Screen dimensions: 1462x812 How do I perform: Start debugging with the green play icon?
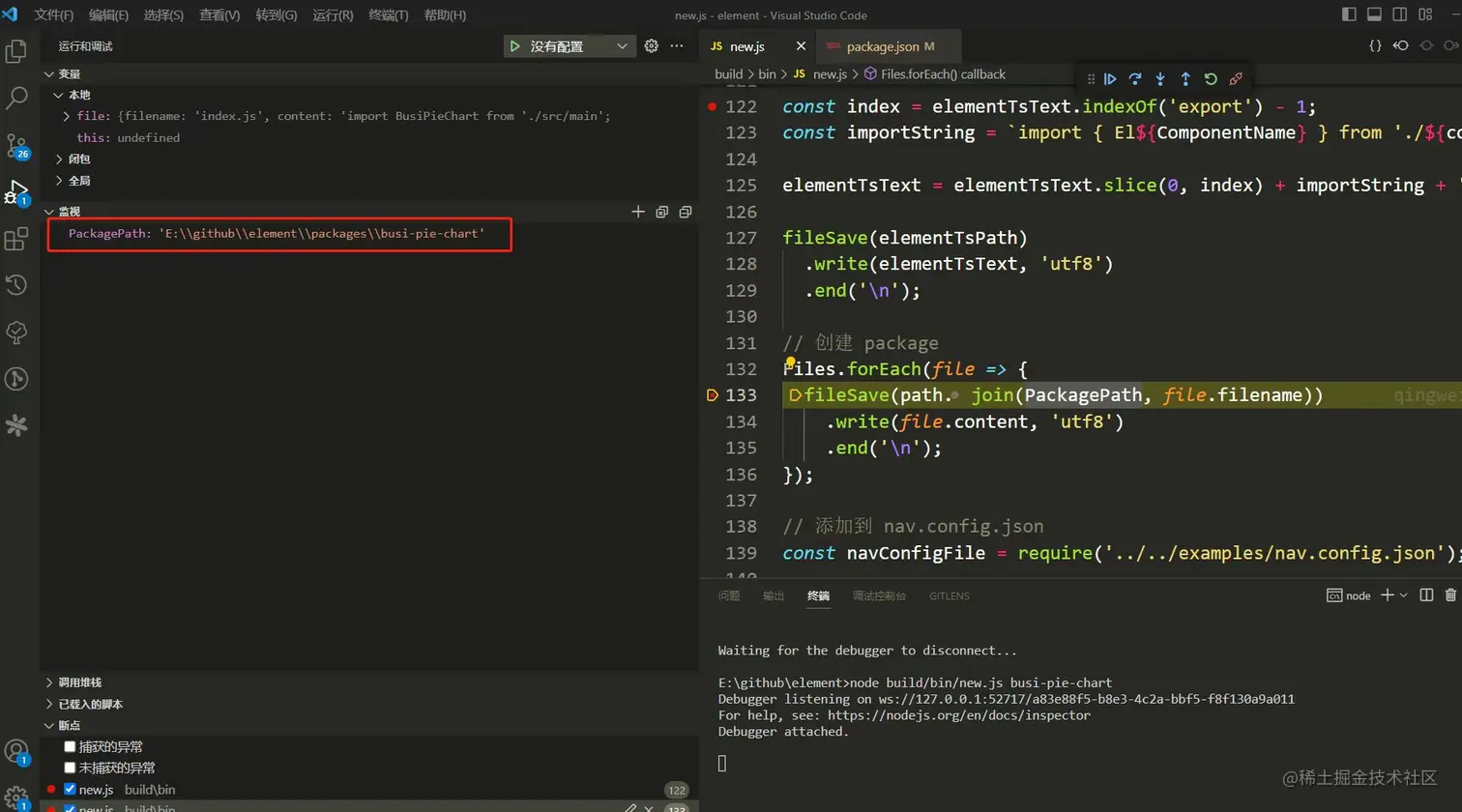tap(515, 46)
